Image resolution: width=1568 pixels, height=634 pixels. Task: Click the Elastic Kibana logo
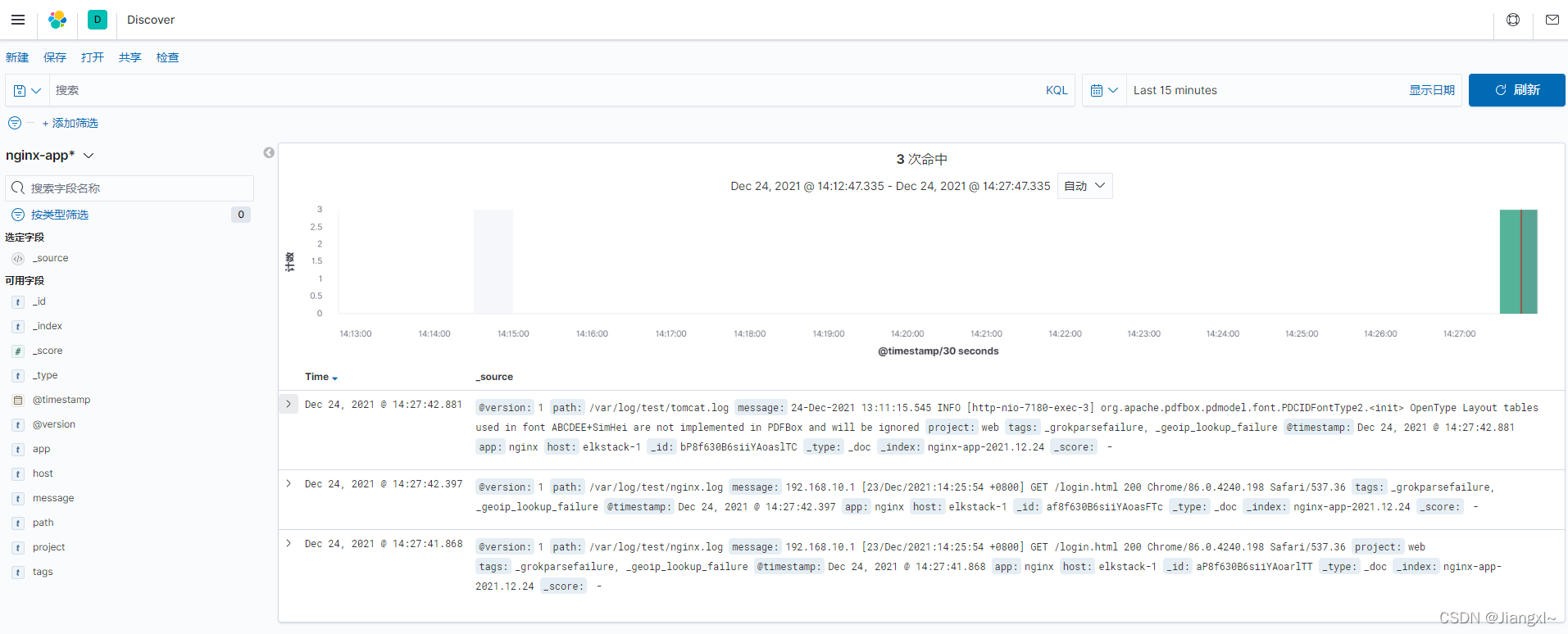[57, 20]
